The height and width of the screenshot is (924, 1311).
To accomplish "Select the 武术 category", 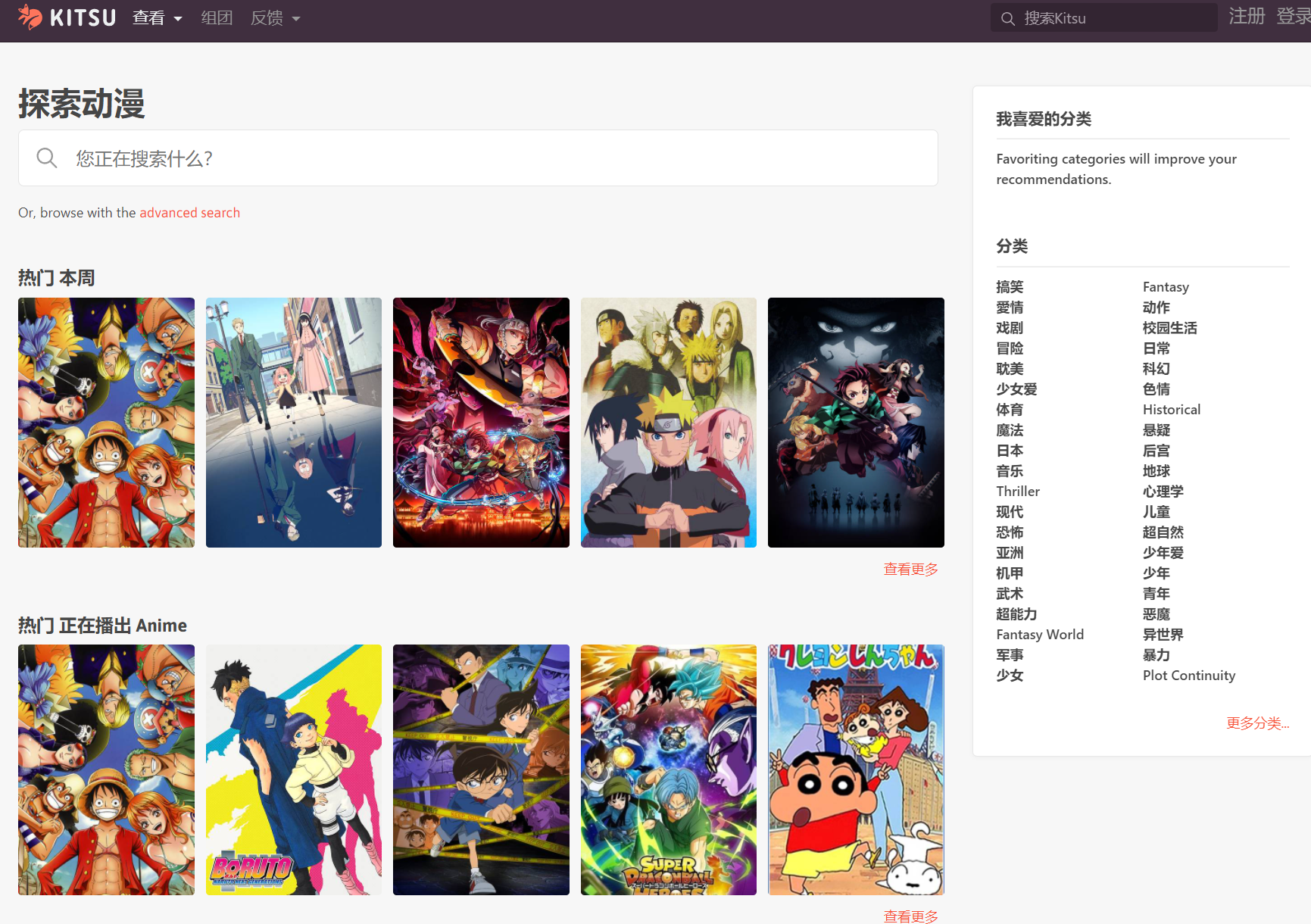I will [x=1010, y=594].
